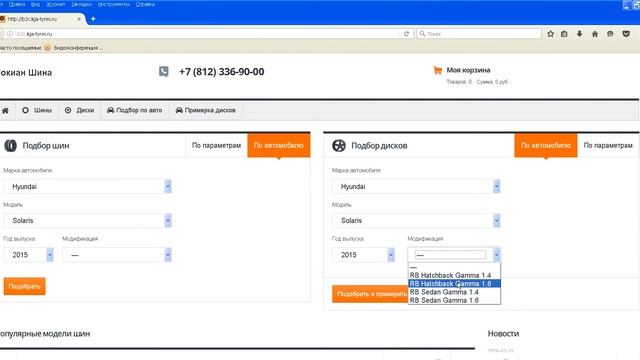
Task: Open the bookmarks list clipboard icon
Action: pyautogui.click(x=564, y=34)
